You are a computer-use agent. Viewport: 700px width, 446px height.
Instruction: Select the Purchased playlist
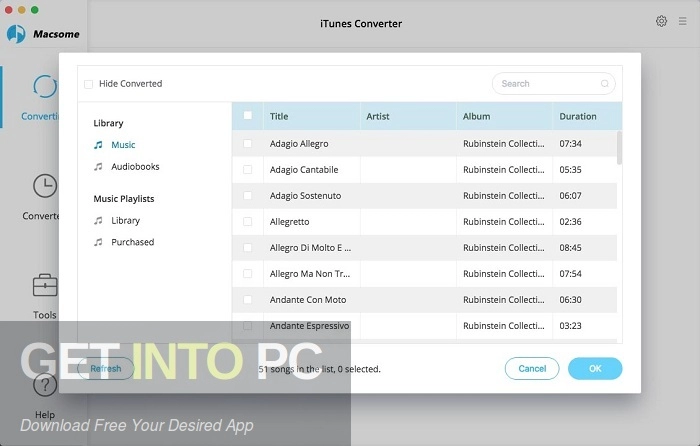coord(133,242)
